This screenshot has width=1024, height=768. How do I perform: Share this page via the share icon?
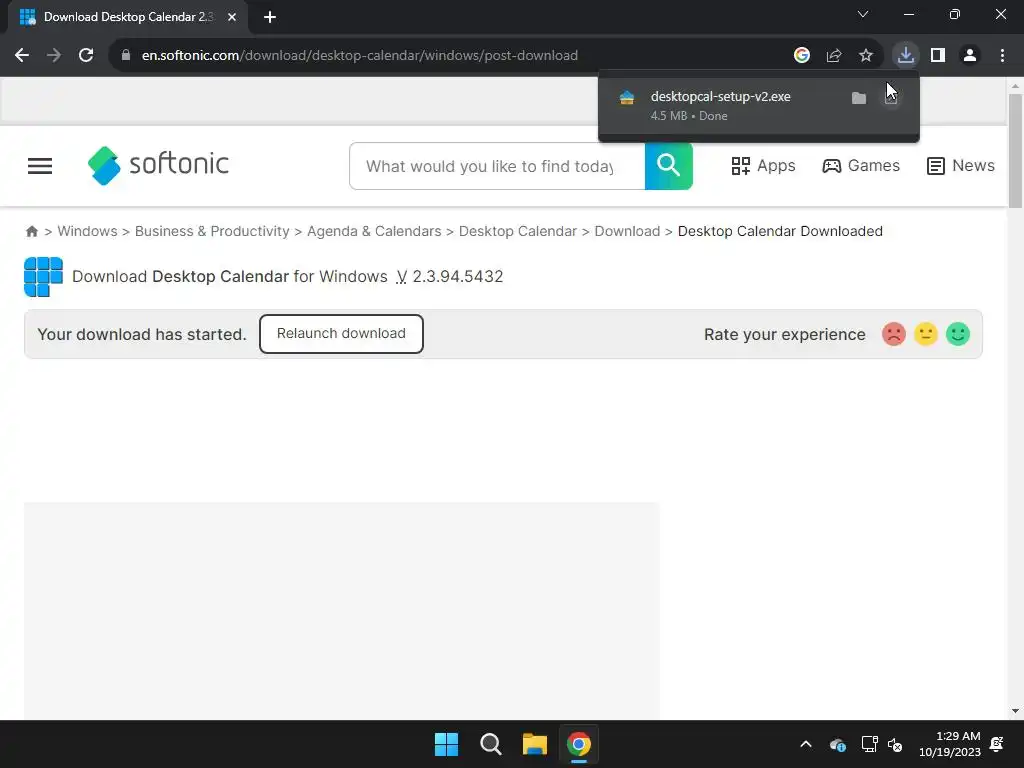(834, 56)
